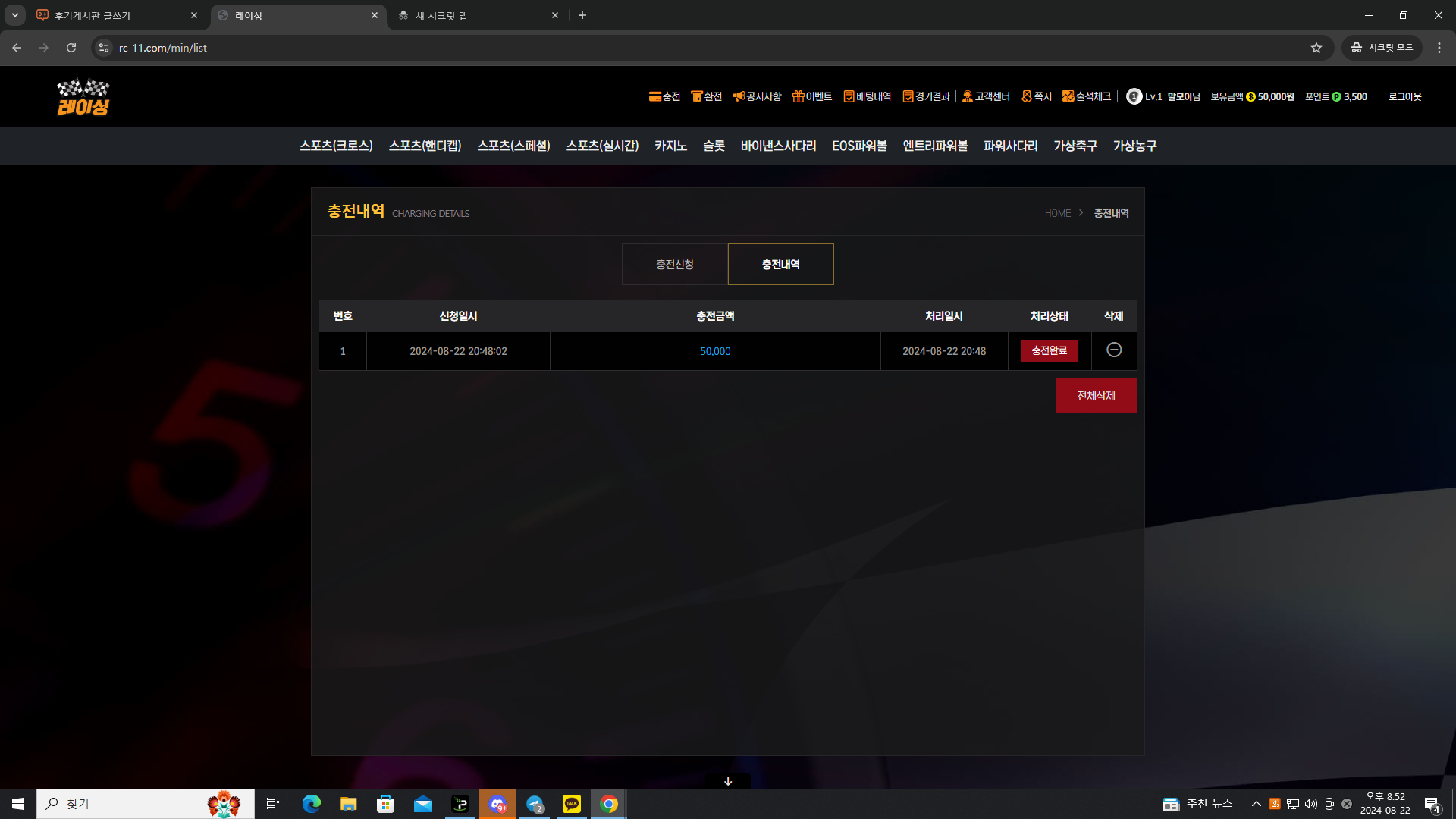1456x819 pixels.
Task: Open 스포츠(스페셜) menu
Action: pyautogui.click(x=513, y=146)
